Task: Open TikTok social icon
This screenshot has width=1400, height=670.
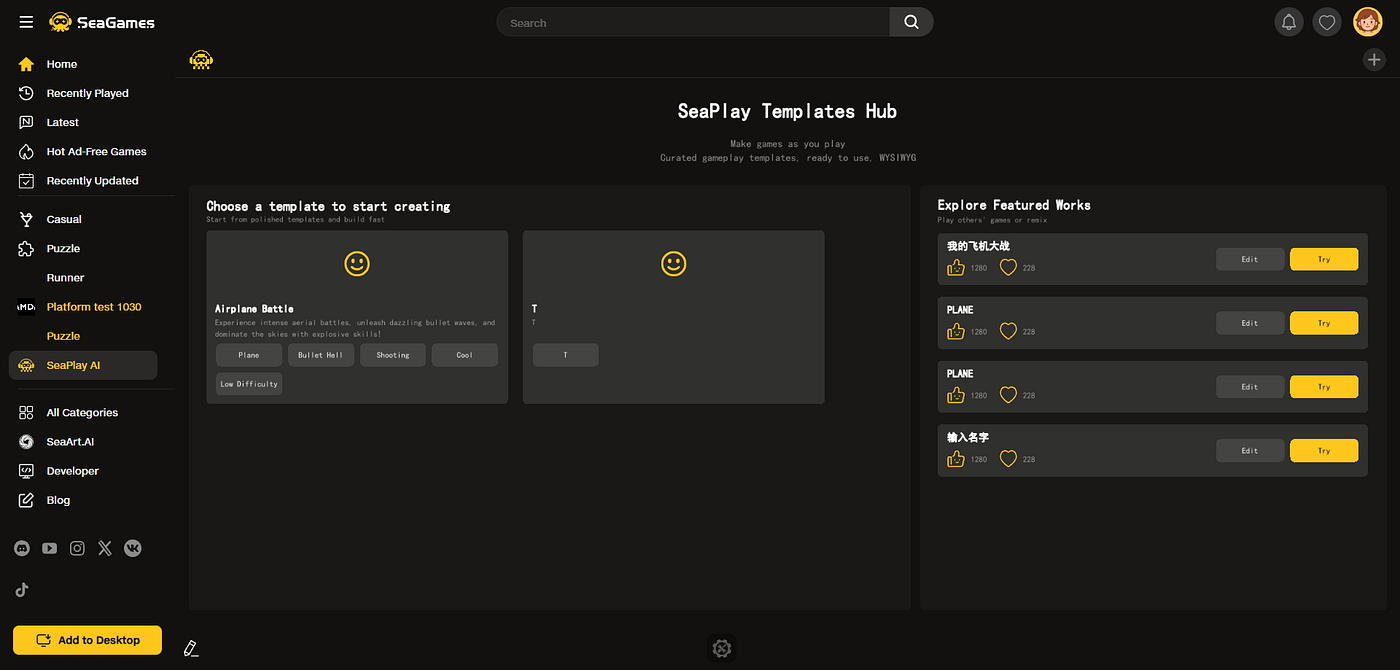Action: [x=22, y=589]
